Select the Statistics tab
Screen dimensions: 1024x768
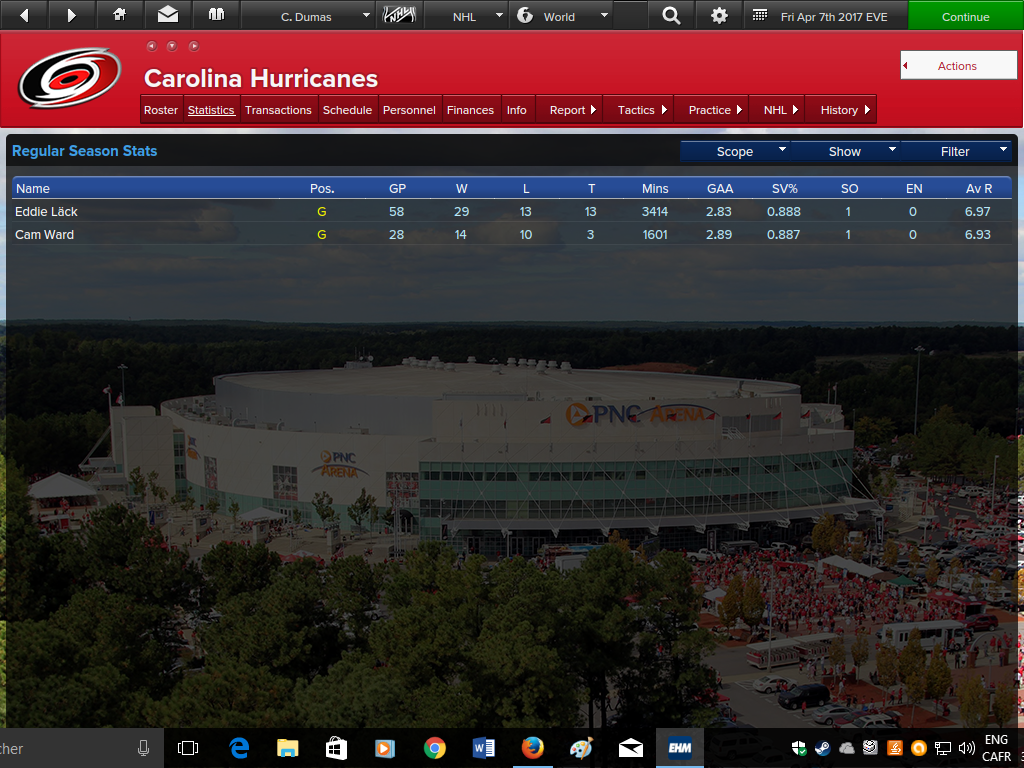point(211,110)
